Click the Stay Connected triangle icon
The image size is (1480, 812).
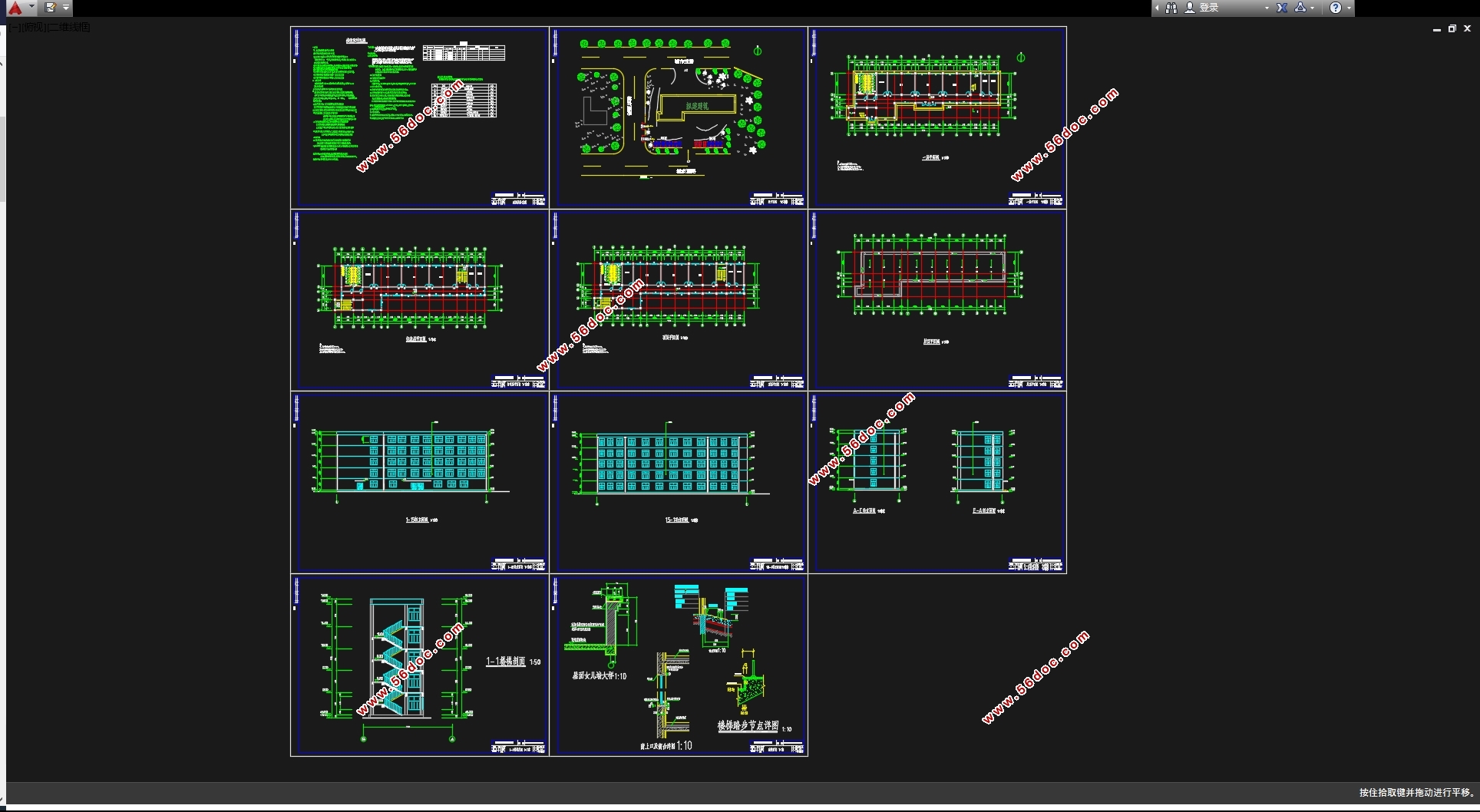(x=1300, y=8)
